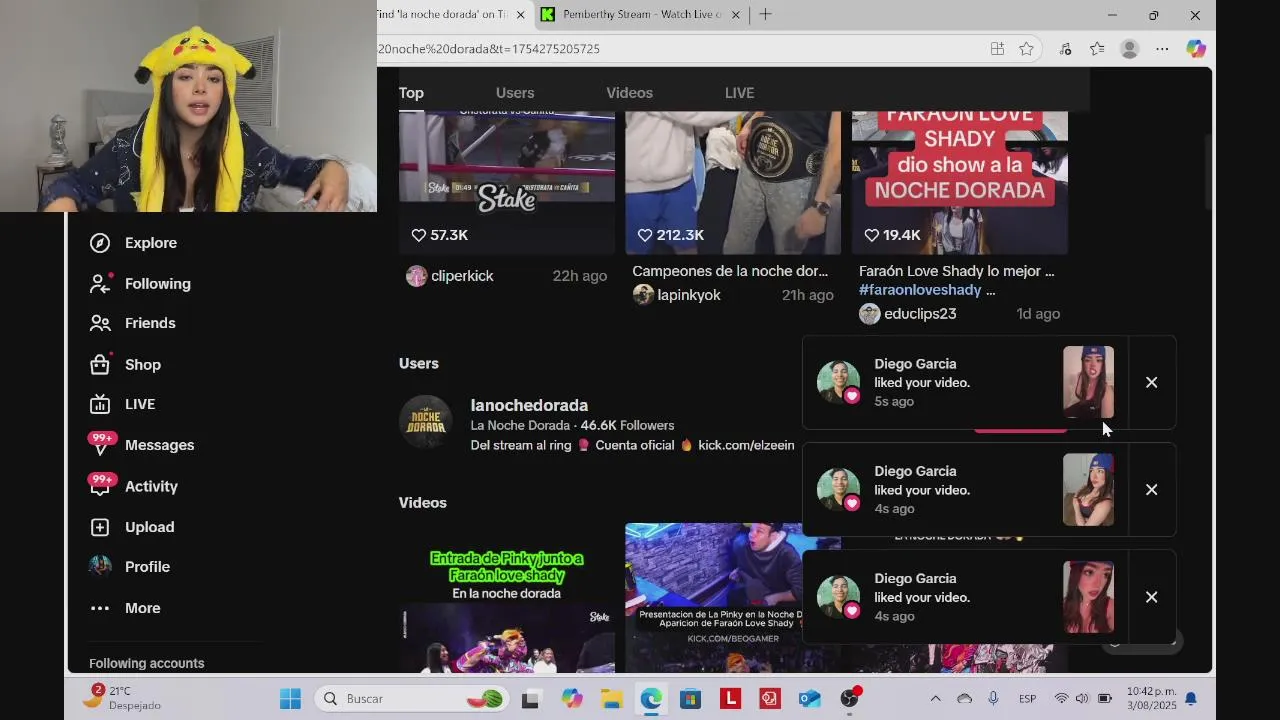Open the split screen icon in address bar

click(x=997, y=48)
